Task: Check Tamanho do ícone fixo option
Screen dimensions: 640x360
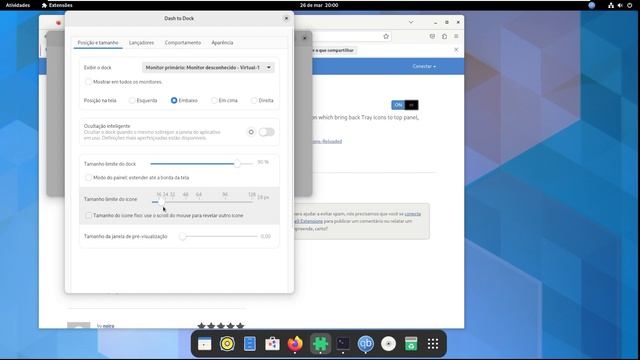Action: 89,215
